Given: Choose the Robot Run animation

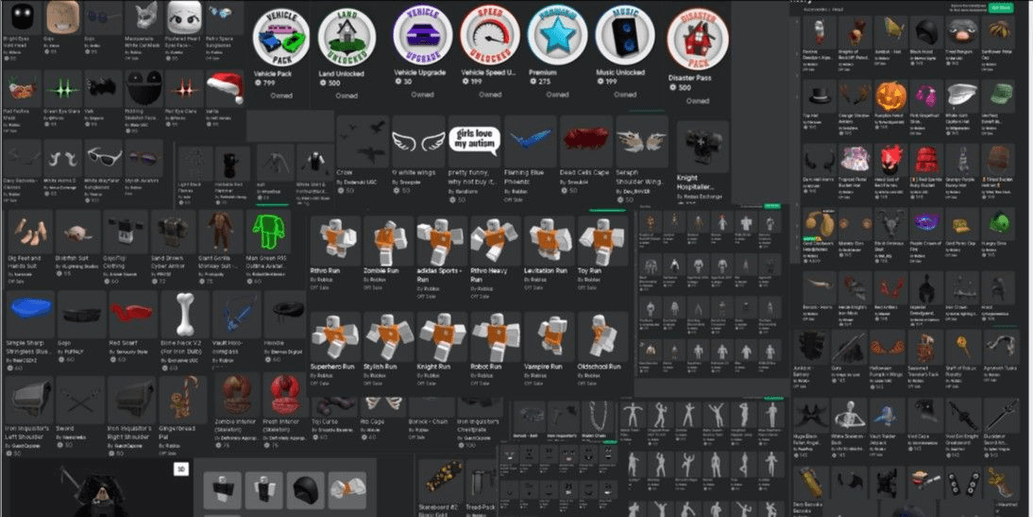Looking at the screenshot, I should 495,337.
